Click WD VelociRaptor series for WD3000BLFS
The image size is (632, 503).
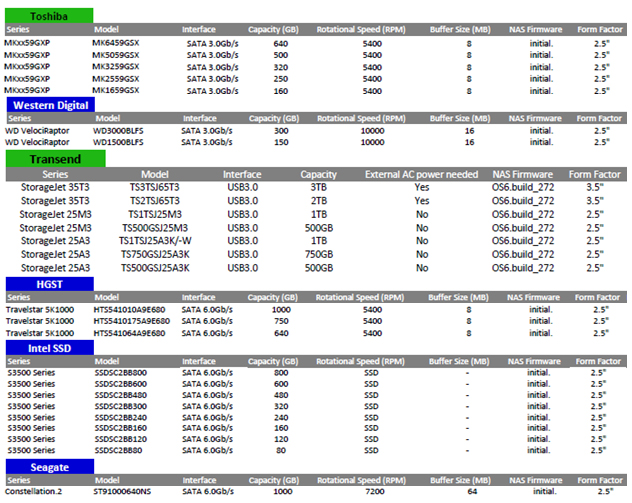[37, 131]
